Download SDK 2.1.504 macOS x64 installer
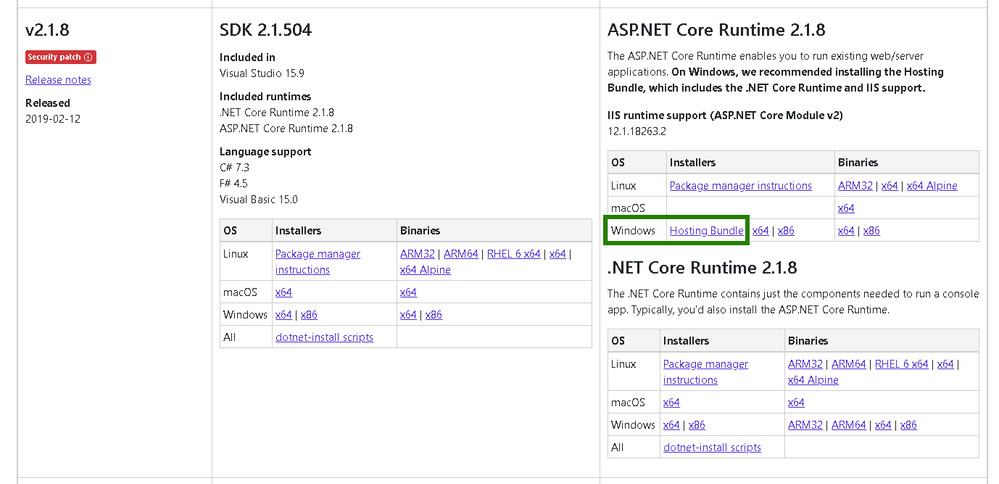The image size is (999, 484). [283, 292]
